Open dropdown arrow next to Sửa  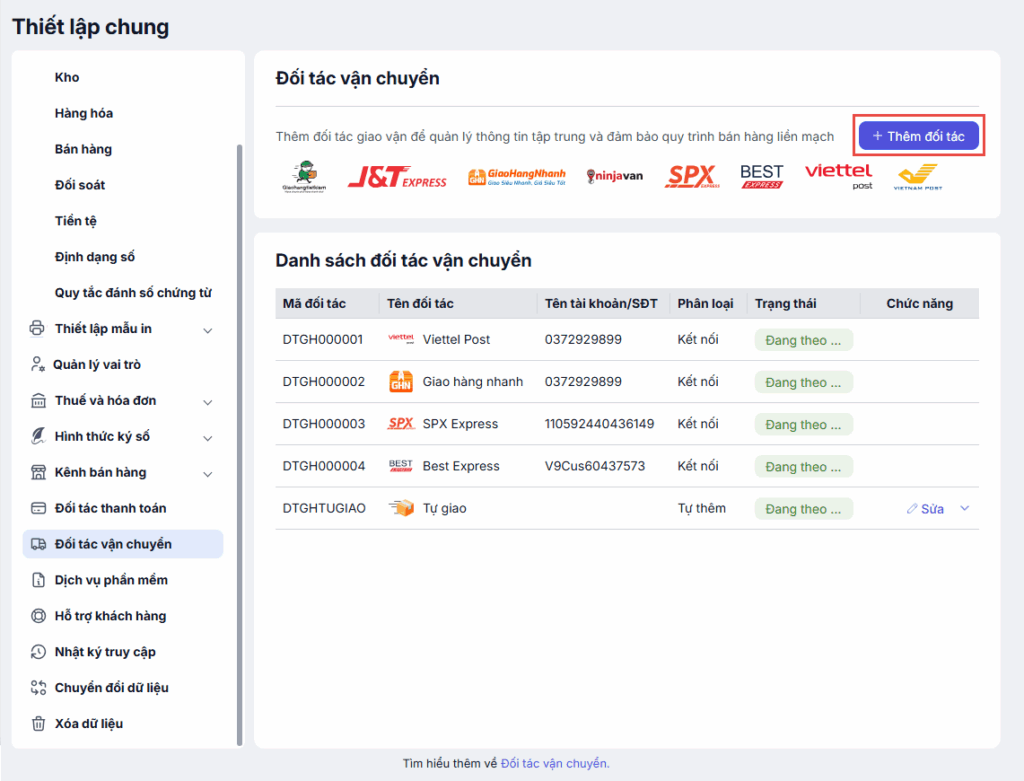965,508
